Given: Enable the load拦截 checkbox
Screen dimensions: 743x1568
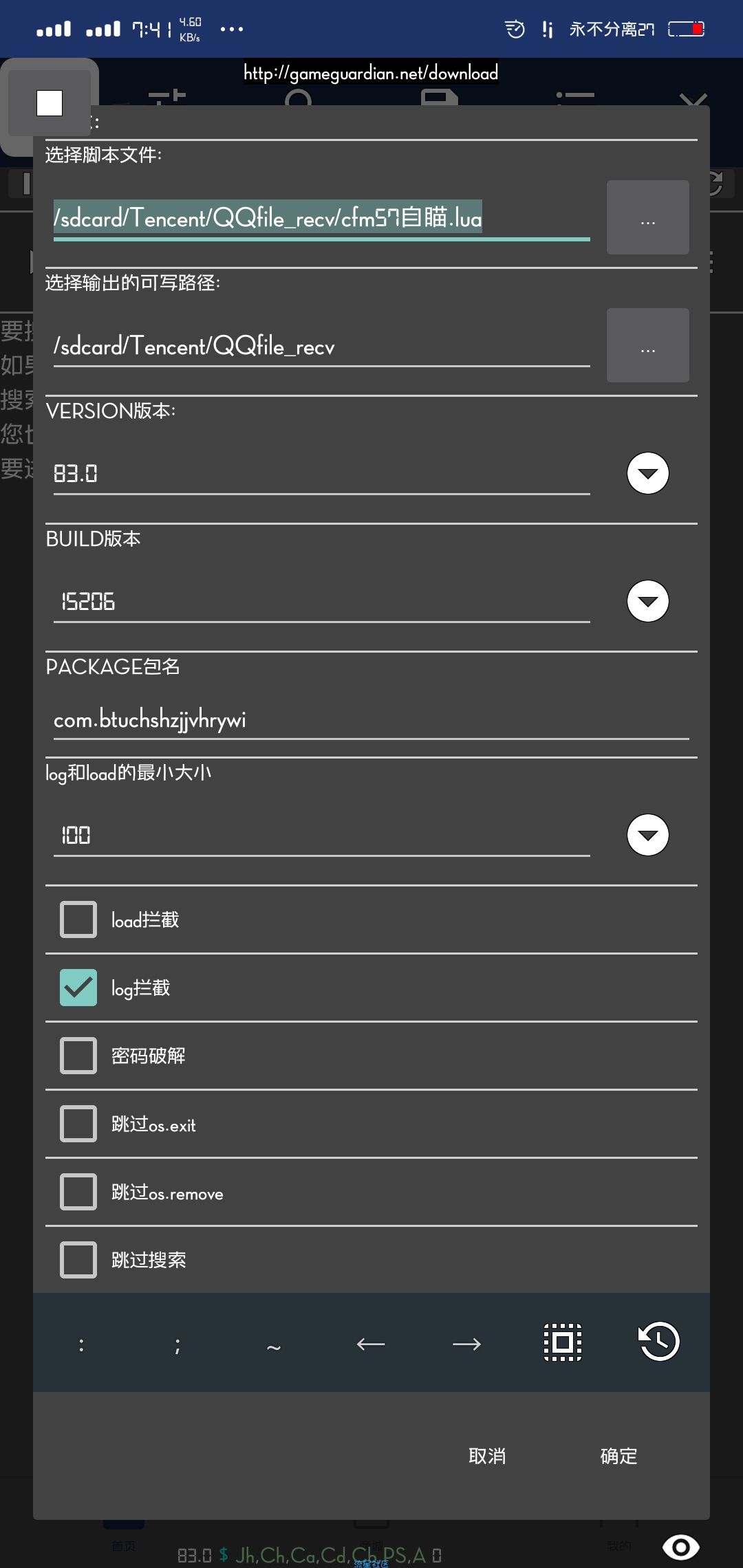Looking at the screenshot, I should (x=78, y=919).
